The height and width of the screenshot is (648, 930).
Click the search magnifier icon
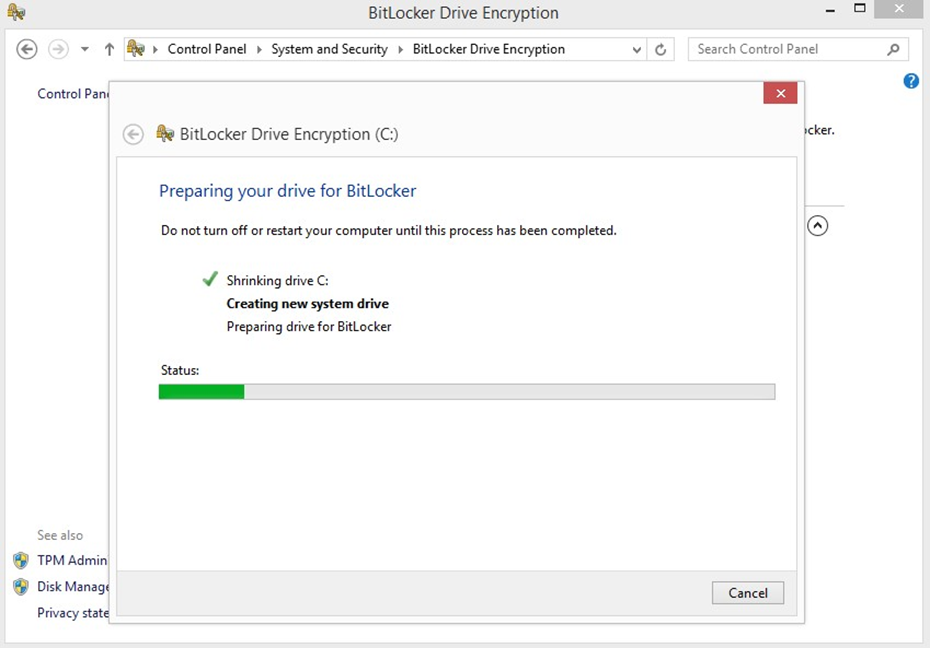tap(893, 49)
